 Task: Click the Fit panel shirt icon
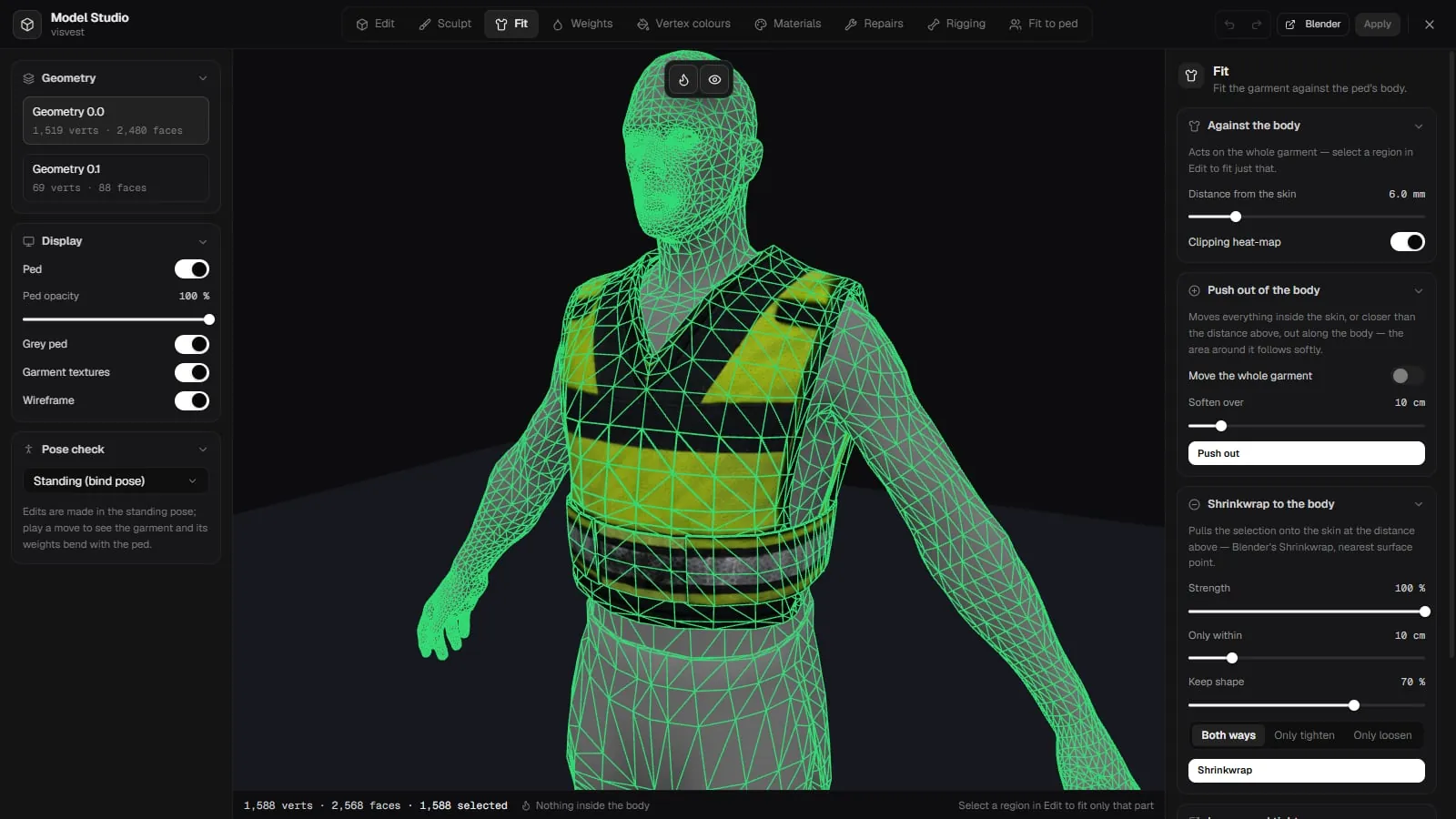coord(1191,76)
